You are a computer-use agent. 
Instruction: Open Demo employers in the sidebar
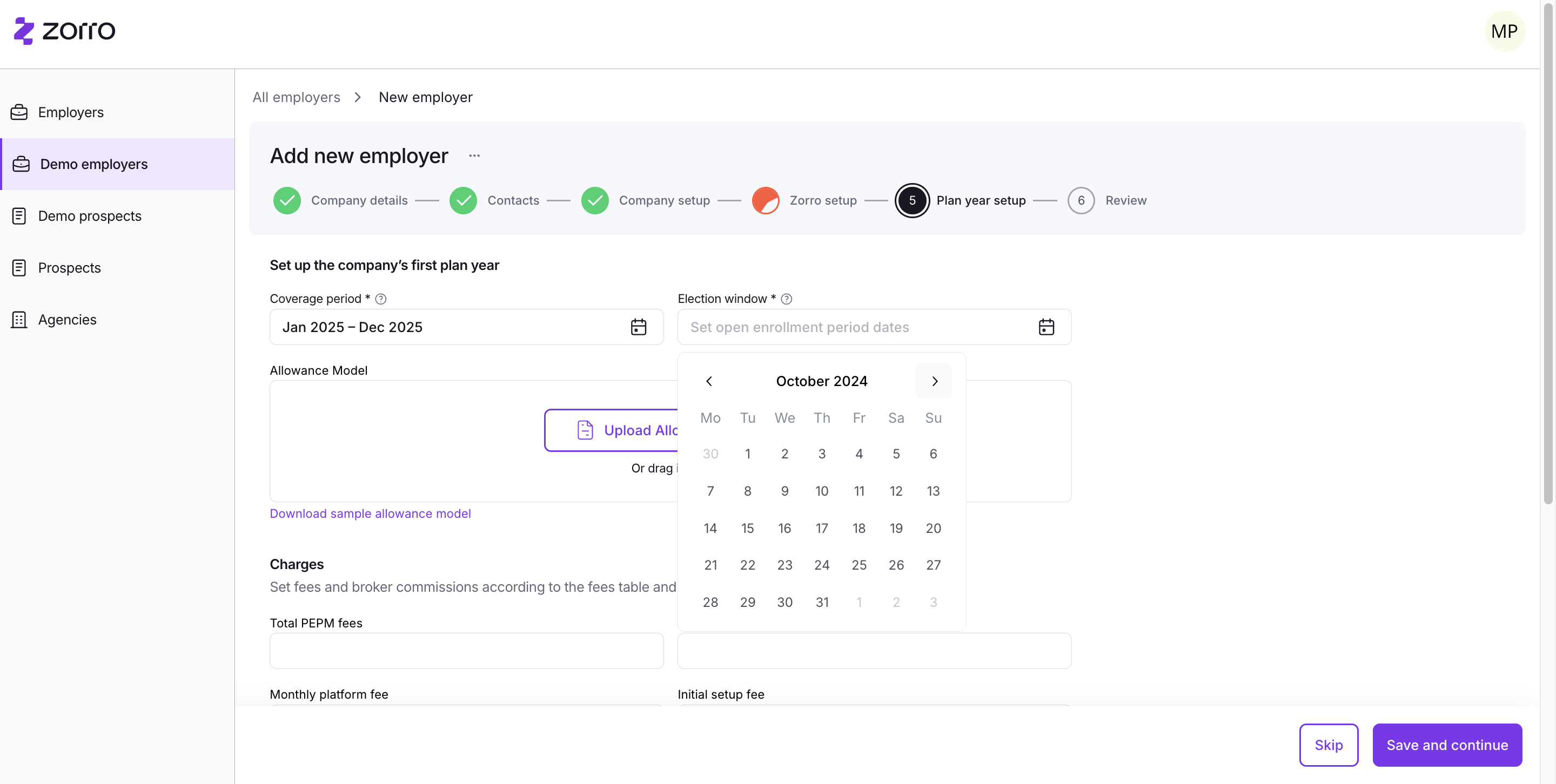(x=117, y=164)
